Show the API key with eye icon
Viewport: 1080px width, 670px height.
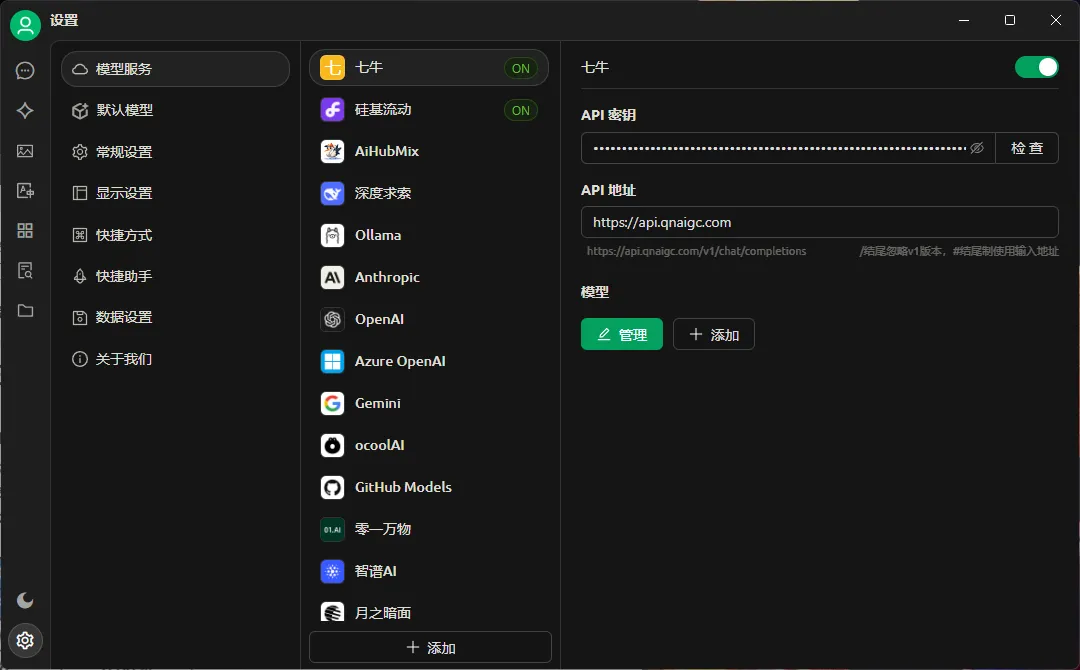click(x=977, y=148)
